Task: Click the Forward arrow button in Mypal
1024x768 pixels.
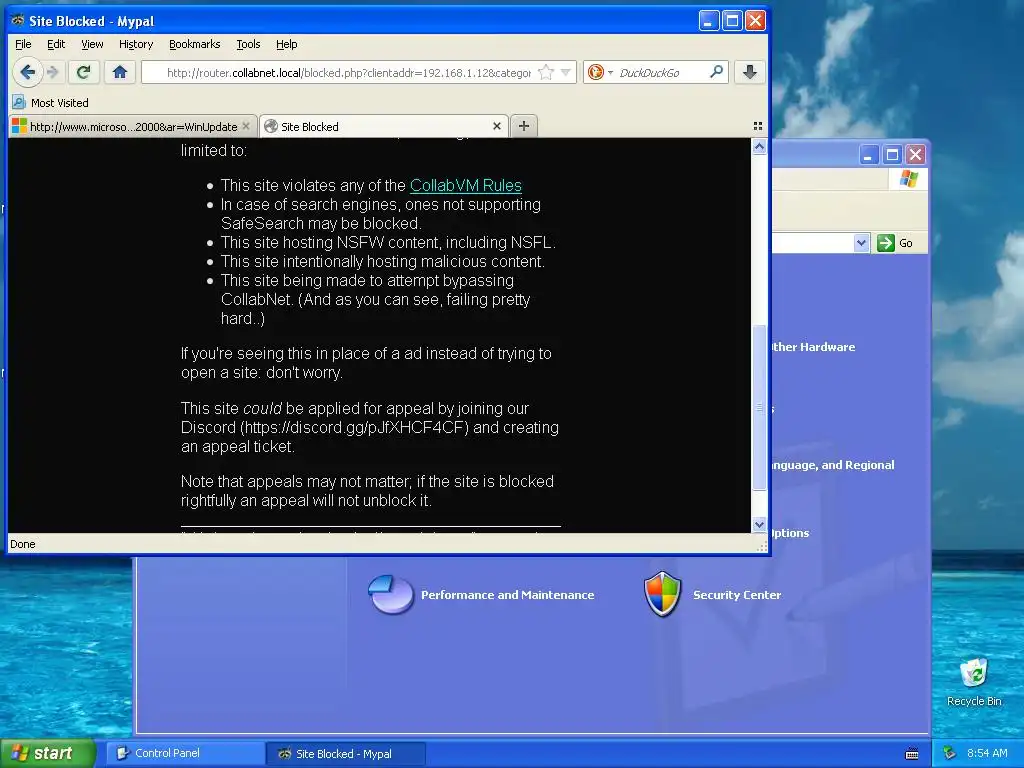Action: pos(54,72)
